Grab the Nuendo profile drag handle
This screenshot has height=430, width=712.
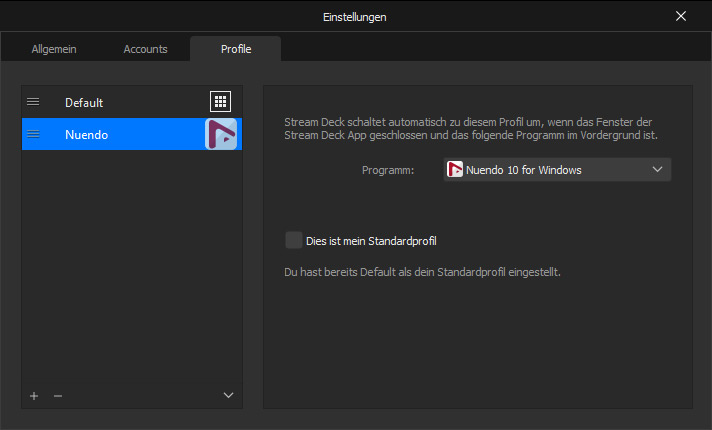pos(33,134)
